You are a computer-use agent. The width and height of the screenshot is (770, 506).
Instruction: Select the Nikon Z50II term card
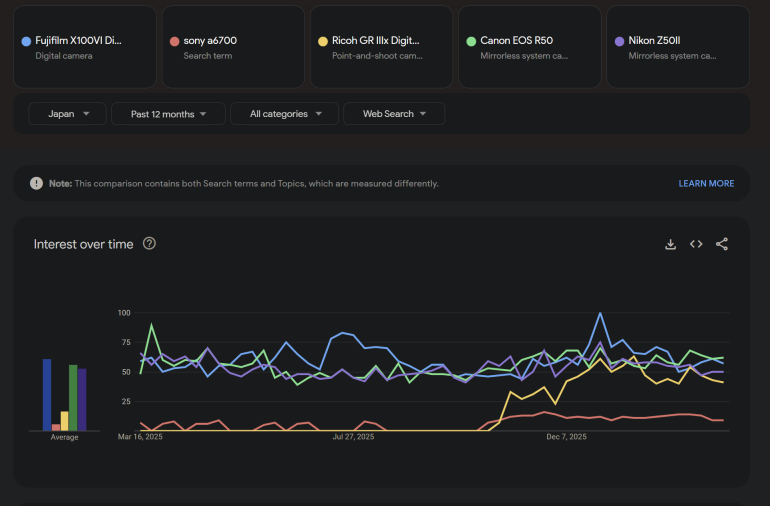pyautogui.click(x=678, y=47)
